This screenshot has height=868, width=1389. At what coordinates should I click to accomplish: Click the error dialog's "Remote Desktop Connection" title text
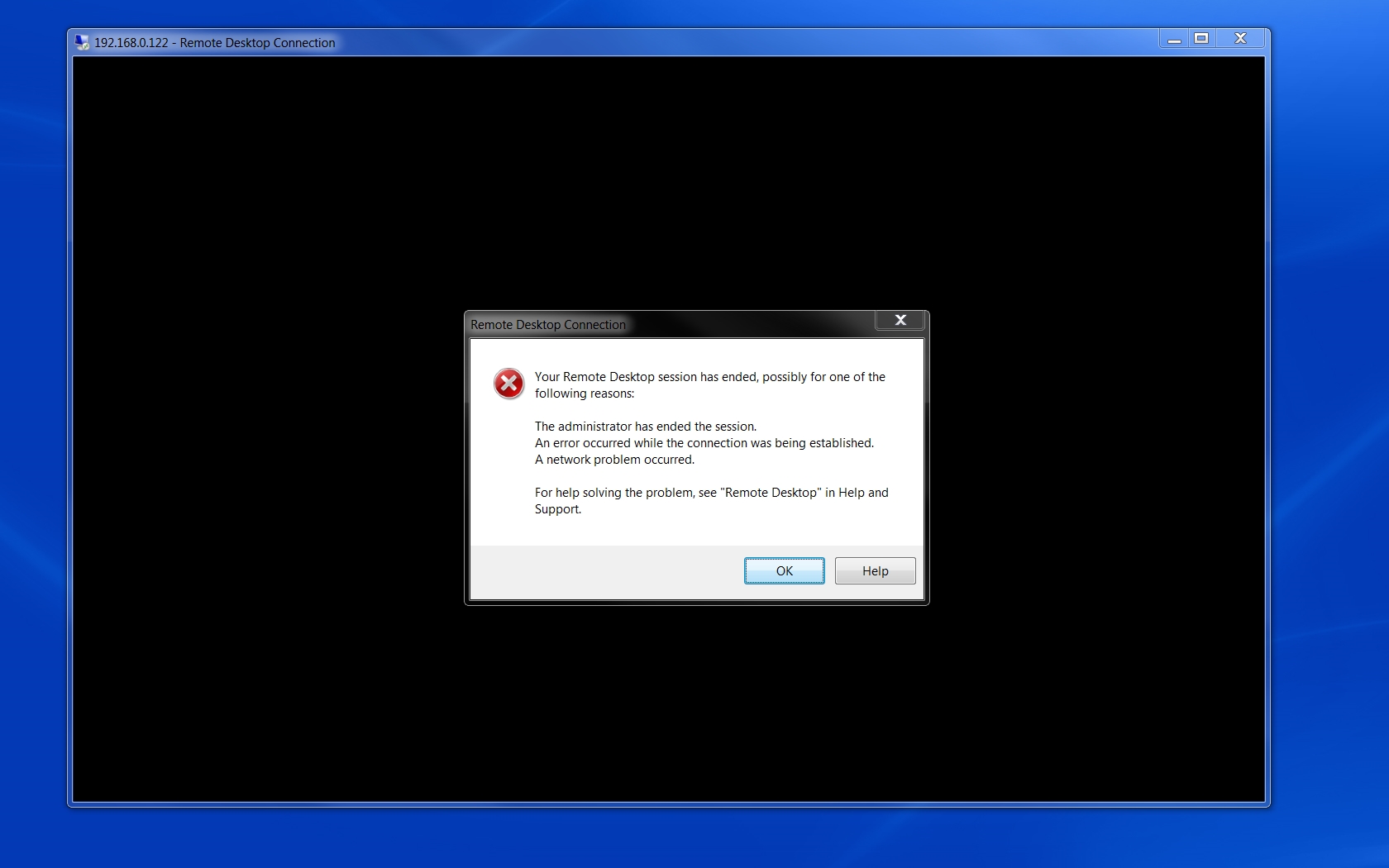548,325
